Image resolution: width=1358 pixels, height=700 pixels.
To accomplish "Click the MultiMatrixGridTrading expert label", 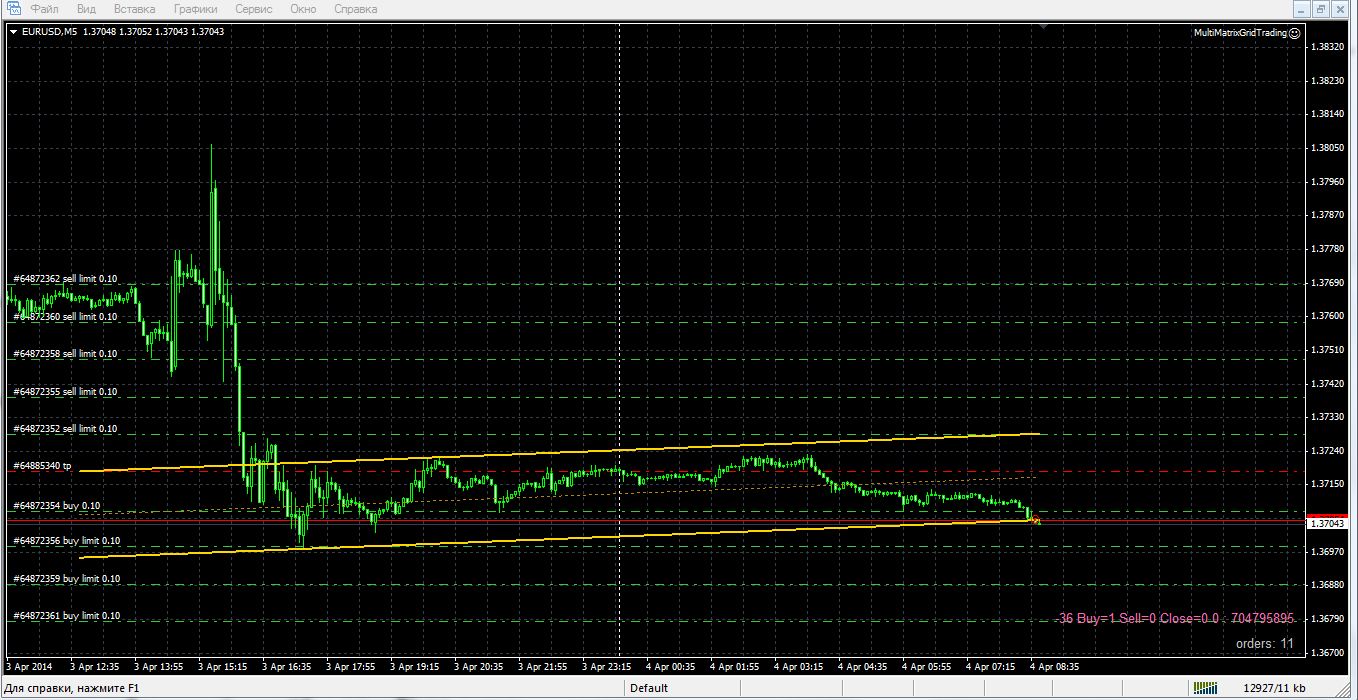I will [x=1240, y=33].
